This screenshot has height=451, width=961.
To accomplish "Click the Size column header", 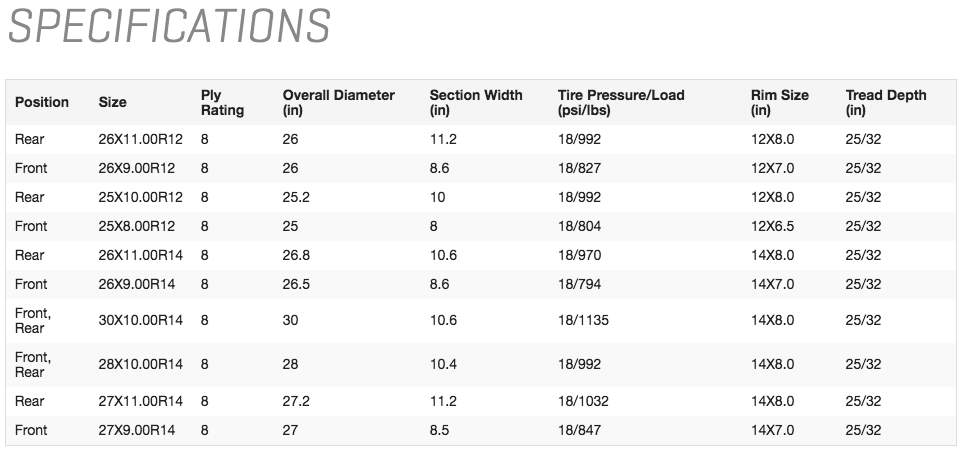I will (x=113, y=102).
